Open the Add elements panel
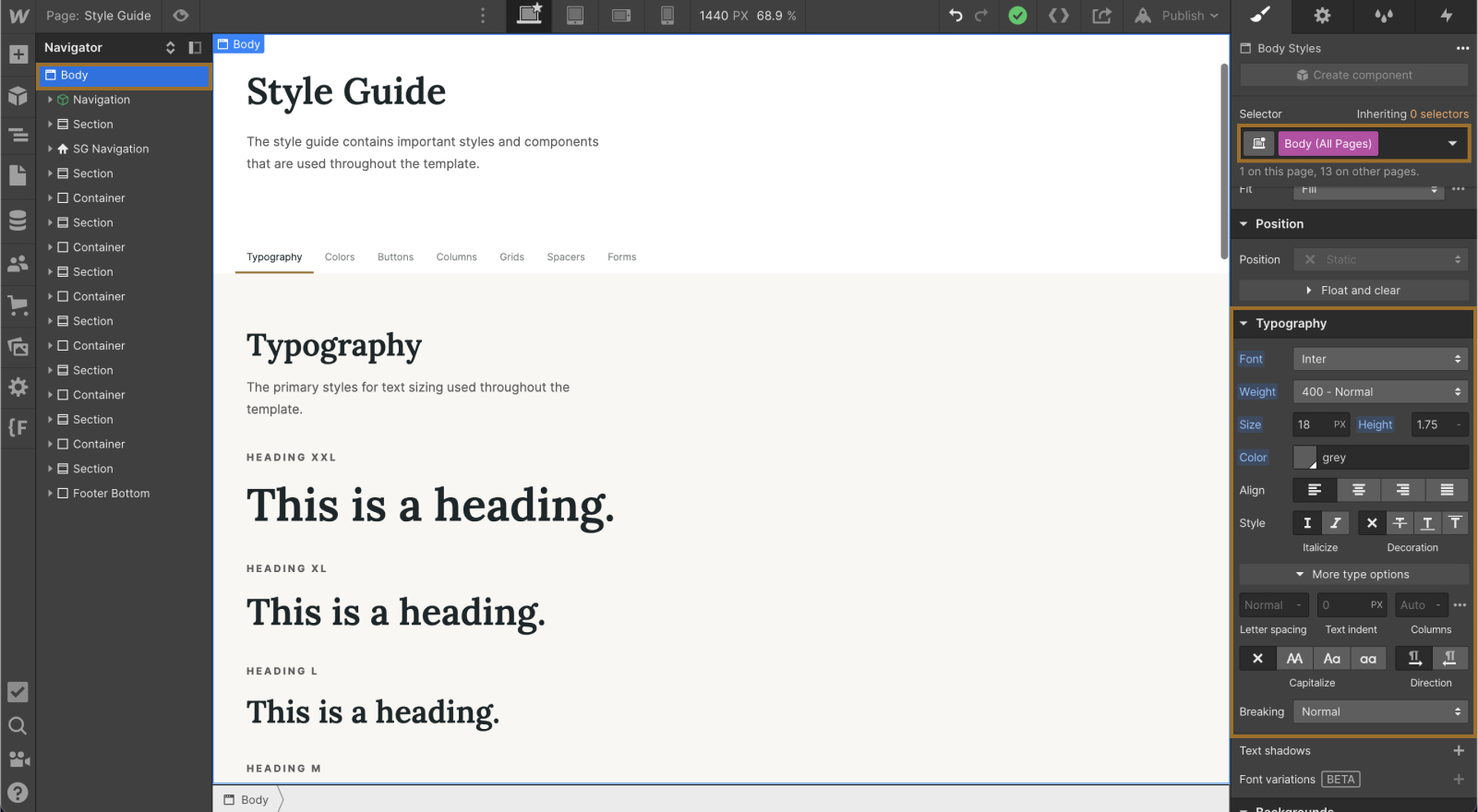The height and width of the screenshot is (812, 1478). point(18,54)
